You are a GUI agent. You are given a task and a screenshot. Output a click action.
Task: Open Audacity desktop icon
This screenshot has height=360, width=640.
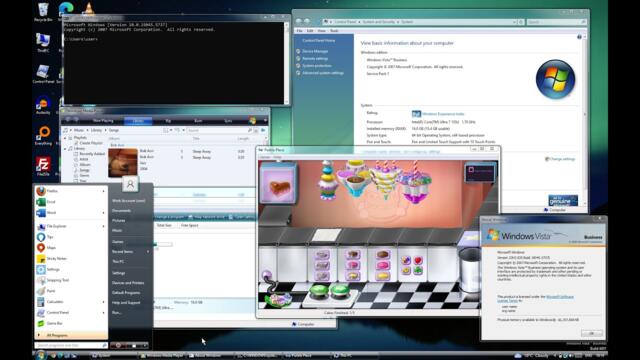click(43, 105)
